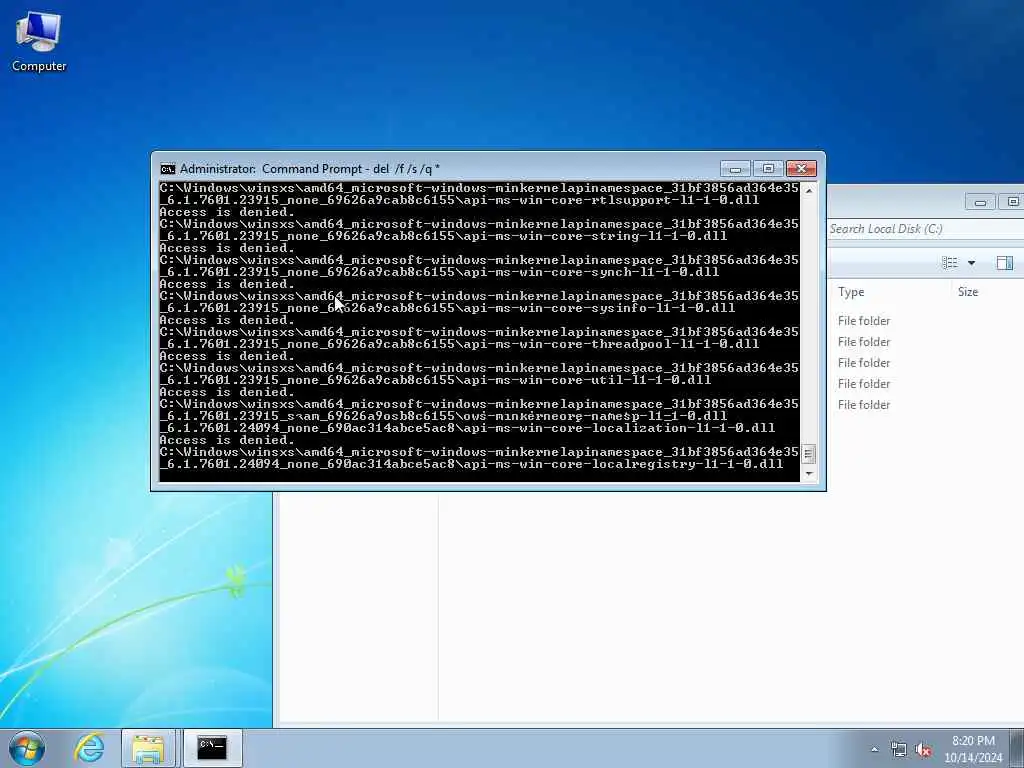
Task: Sort by the Size column header
Action: coord(968,292)
